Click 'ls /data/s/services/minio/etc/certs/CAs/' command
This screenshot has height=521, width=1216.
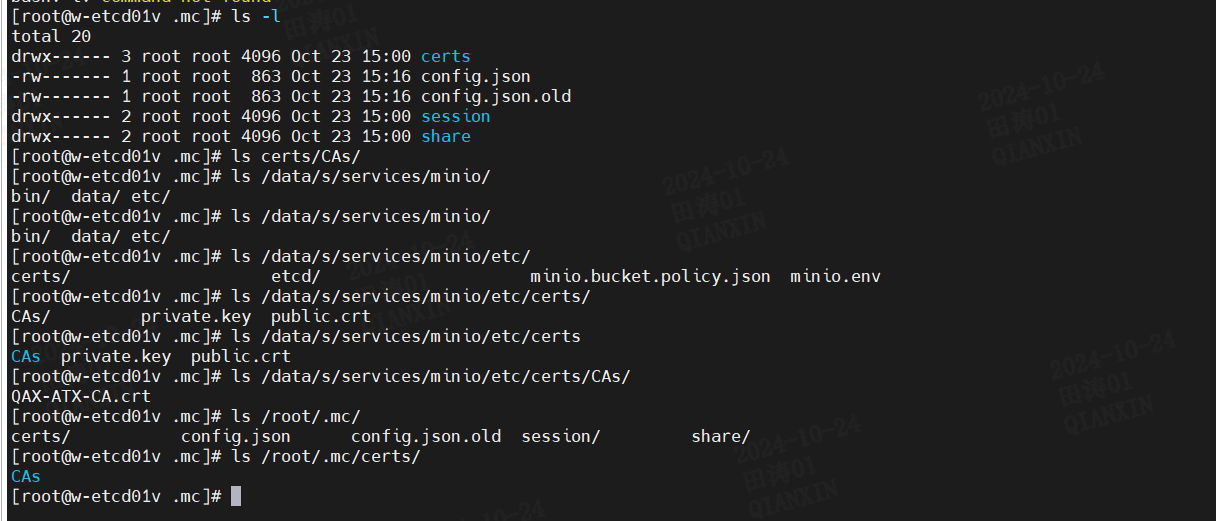click(431, 376)
